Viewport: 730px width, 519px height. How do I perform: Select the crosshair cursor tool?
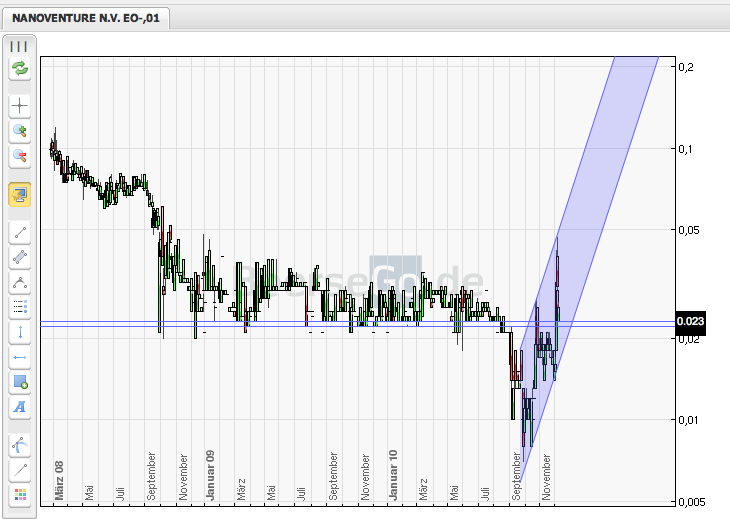(20, 106)
